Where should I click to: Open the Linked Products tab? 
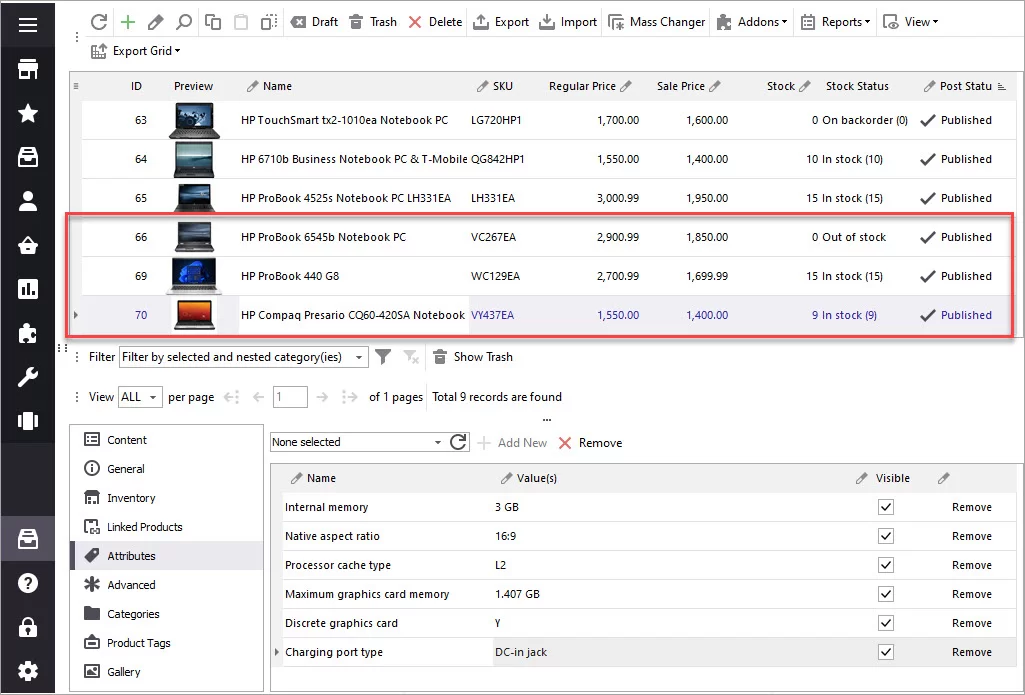click(144, 527)
